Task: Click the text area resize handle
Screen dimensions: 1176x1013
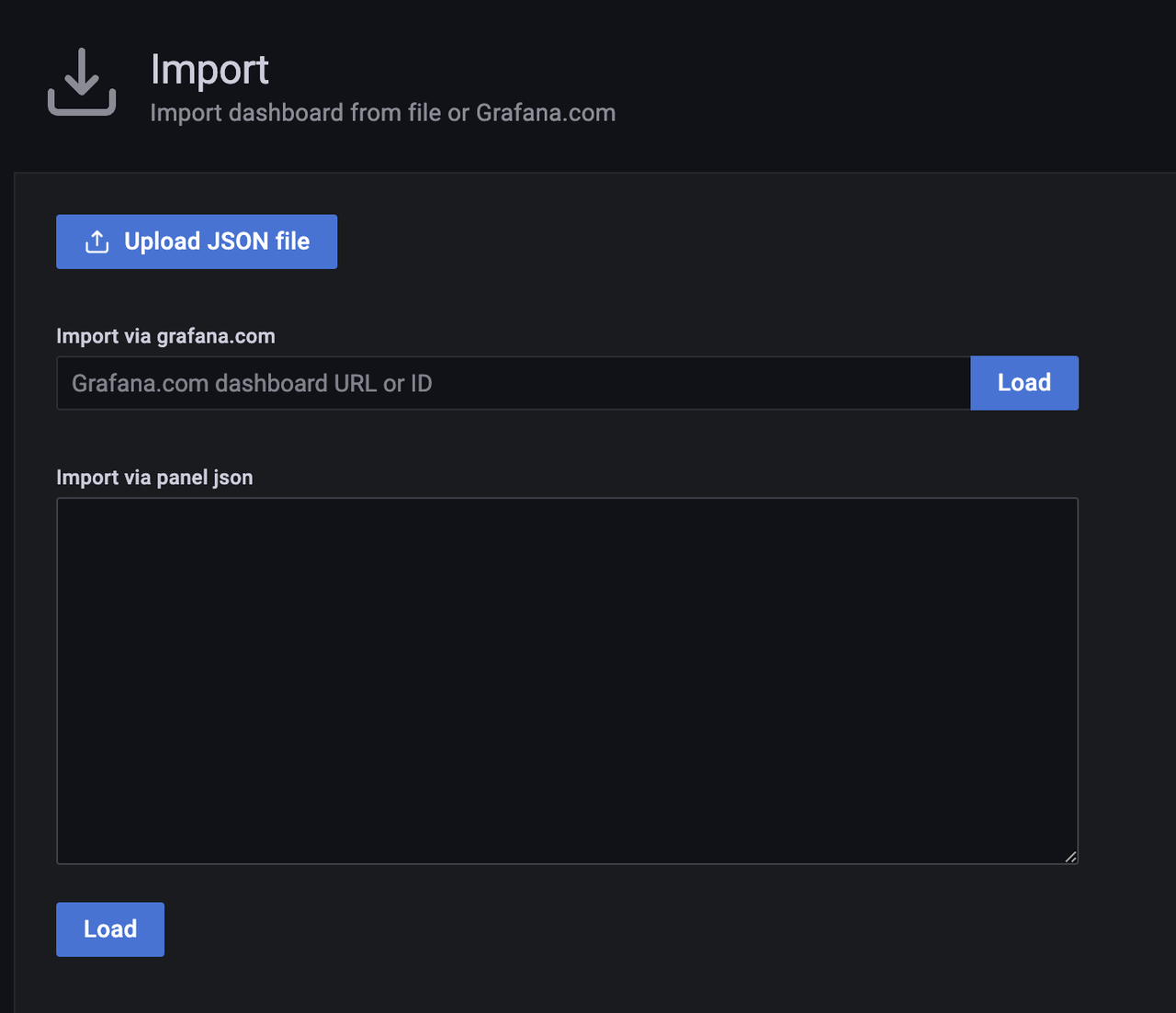Action: [x=1070, y=857]
